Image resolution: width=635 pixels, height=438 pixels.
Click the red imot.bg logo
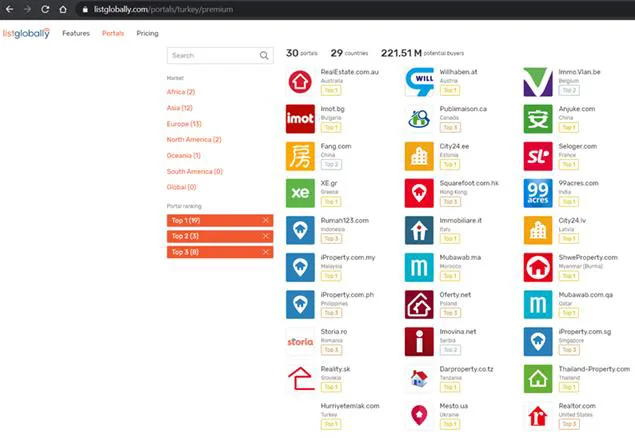[300, 119]
